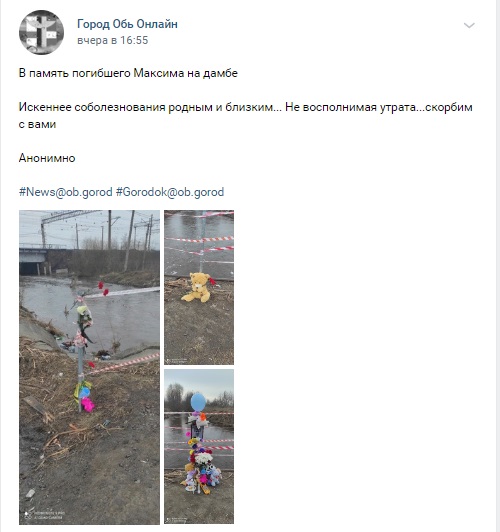View the large photo with railway bridge
This screenshot has height=532, width=500.
click(x=89, y=367)
